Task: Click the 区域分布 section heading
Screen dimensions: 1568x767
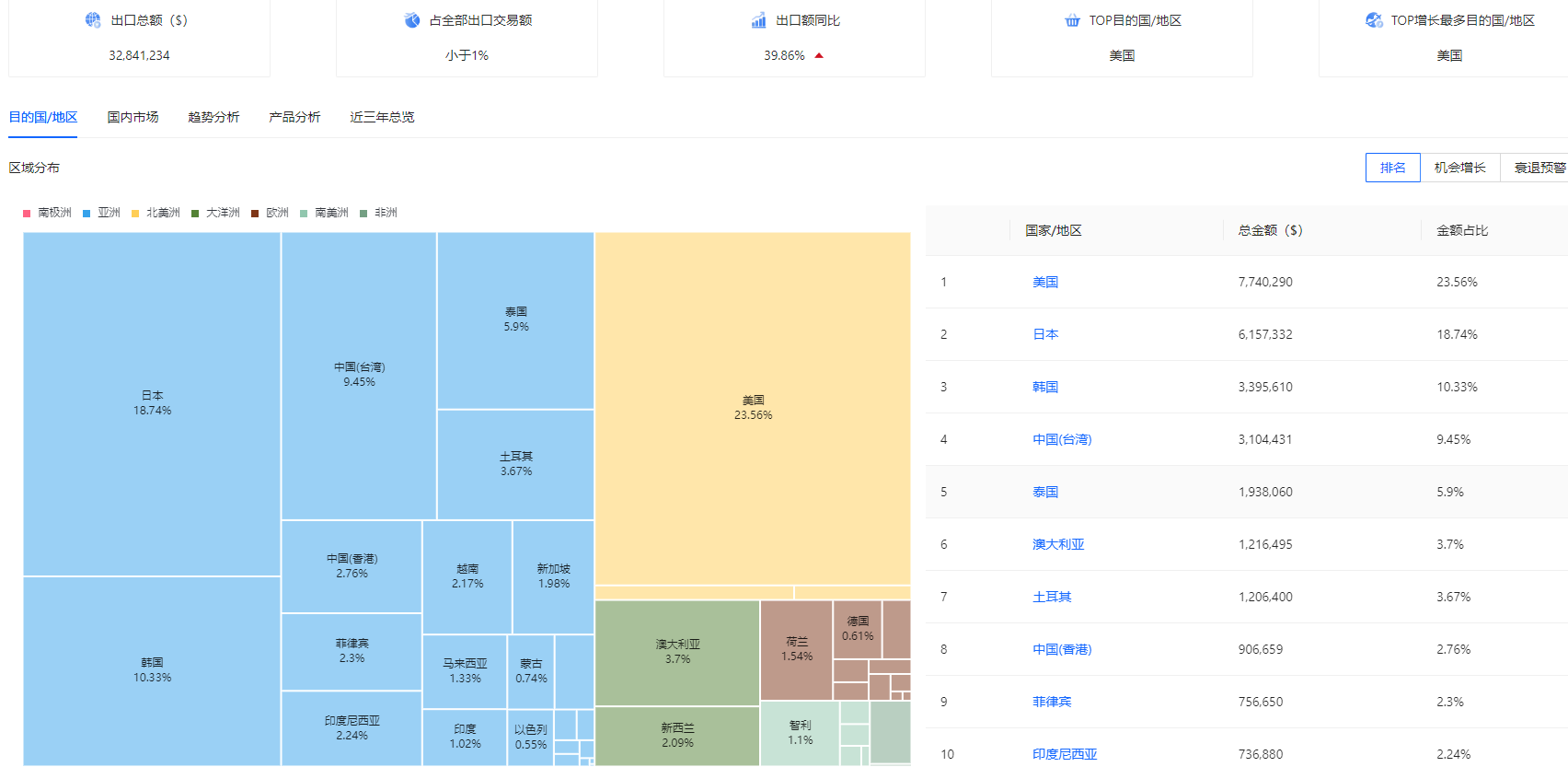Action: [34, 168]
